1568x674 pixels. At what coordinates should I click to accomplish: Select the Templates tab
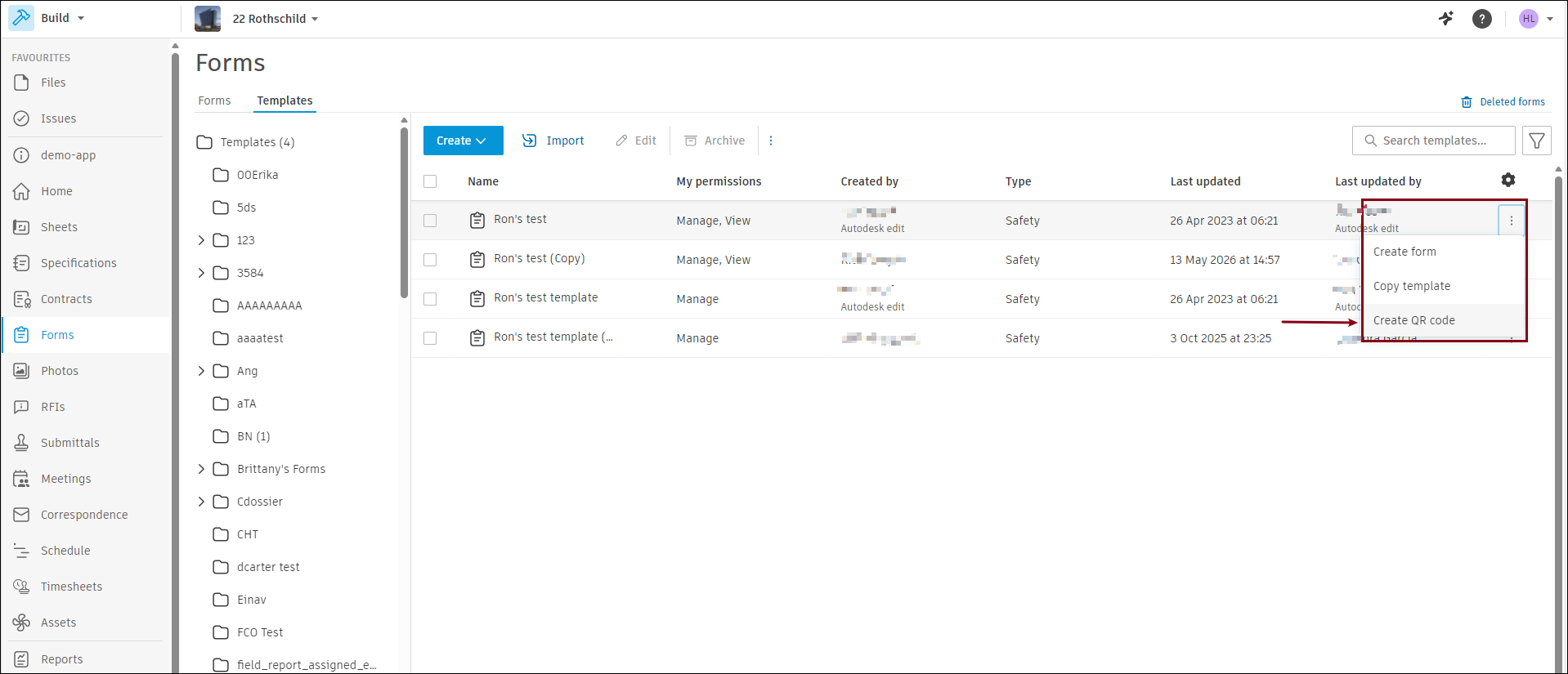(x=284, y=100)
